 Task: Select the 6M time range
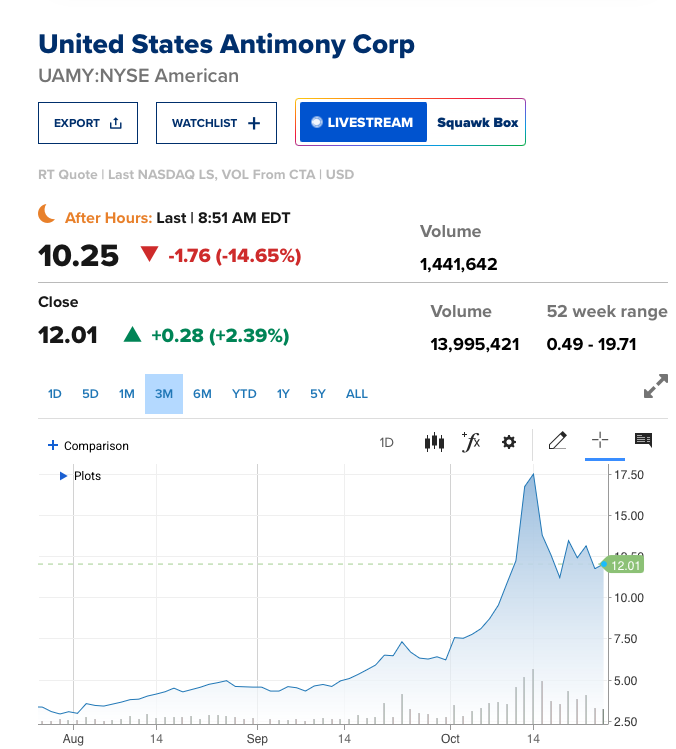click(x=202, y=394)
